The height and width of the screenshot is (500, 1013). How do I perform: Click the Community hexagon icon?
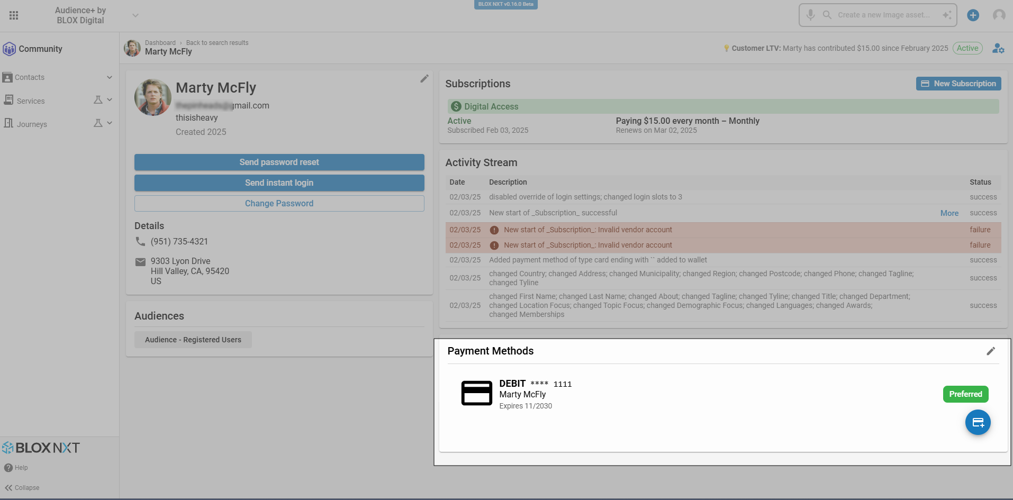[9, 48]
